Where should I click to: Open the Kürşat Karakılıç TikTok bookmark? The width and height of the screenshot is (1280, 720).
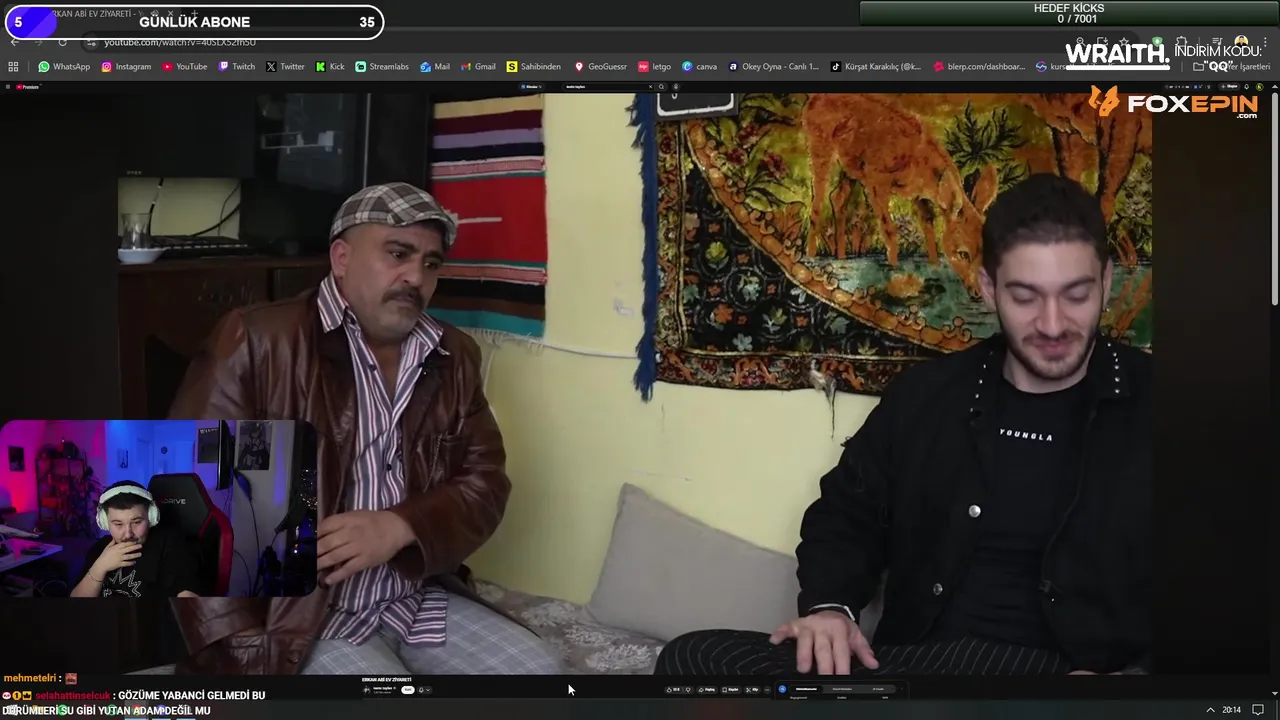pyautogui.click(x=876, y=66)
